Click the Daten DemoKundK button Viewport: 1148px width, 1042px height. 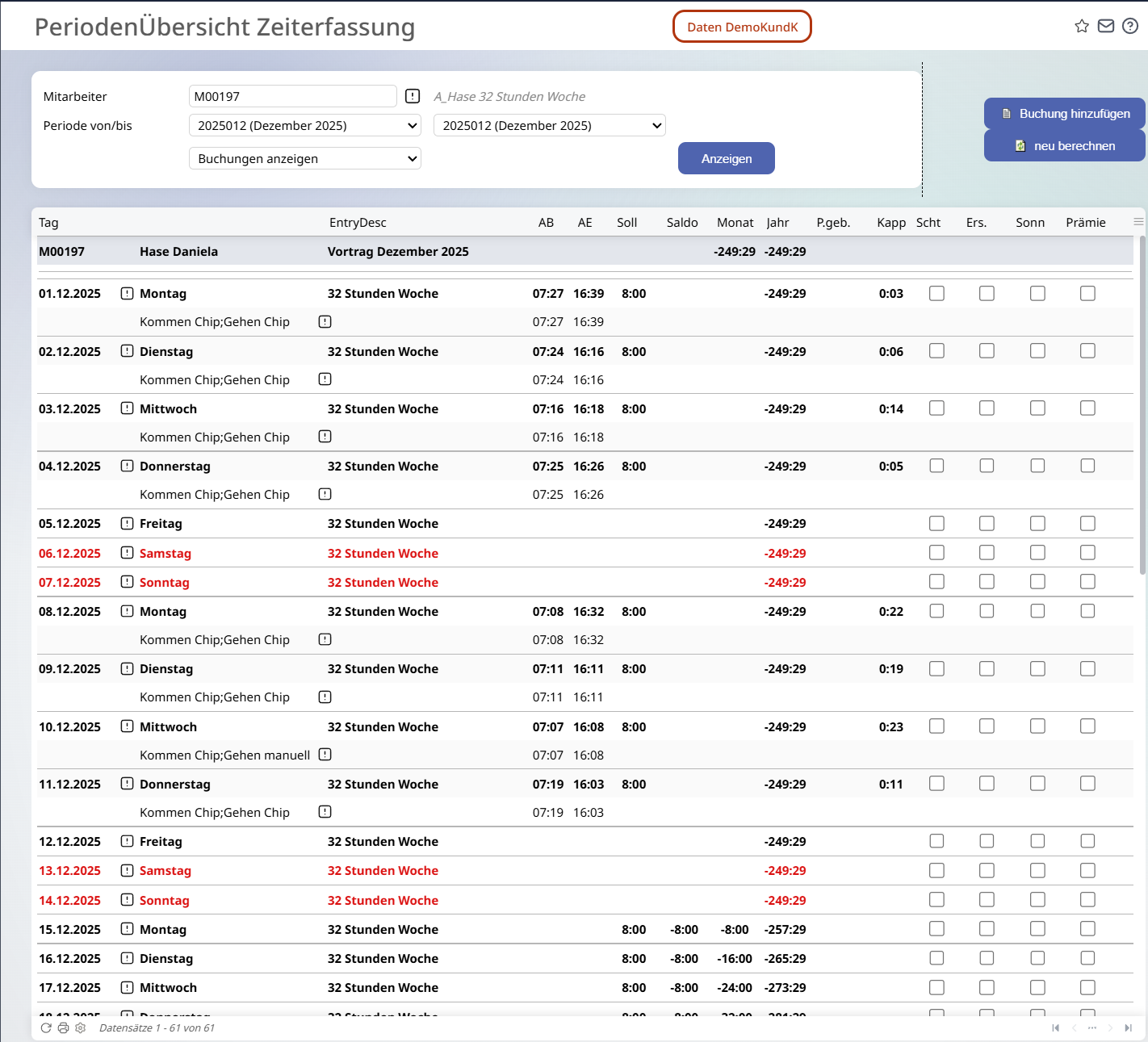click(x=742, y=27)
